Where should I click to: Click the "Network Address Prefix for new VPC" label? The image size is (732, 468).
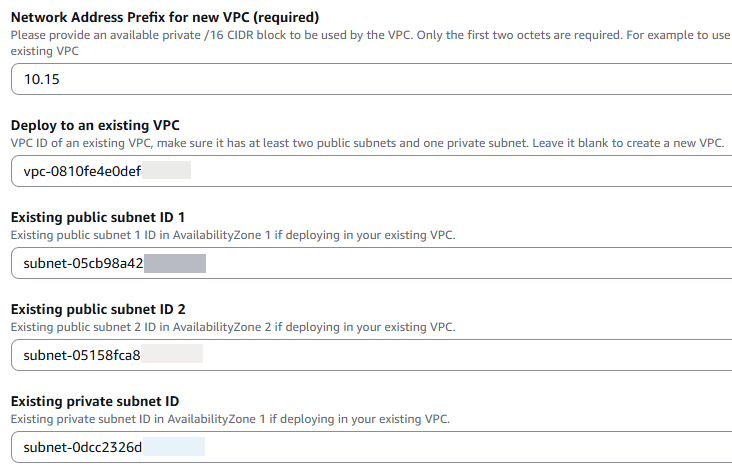point(164,17)
